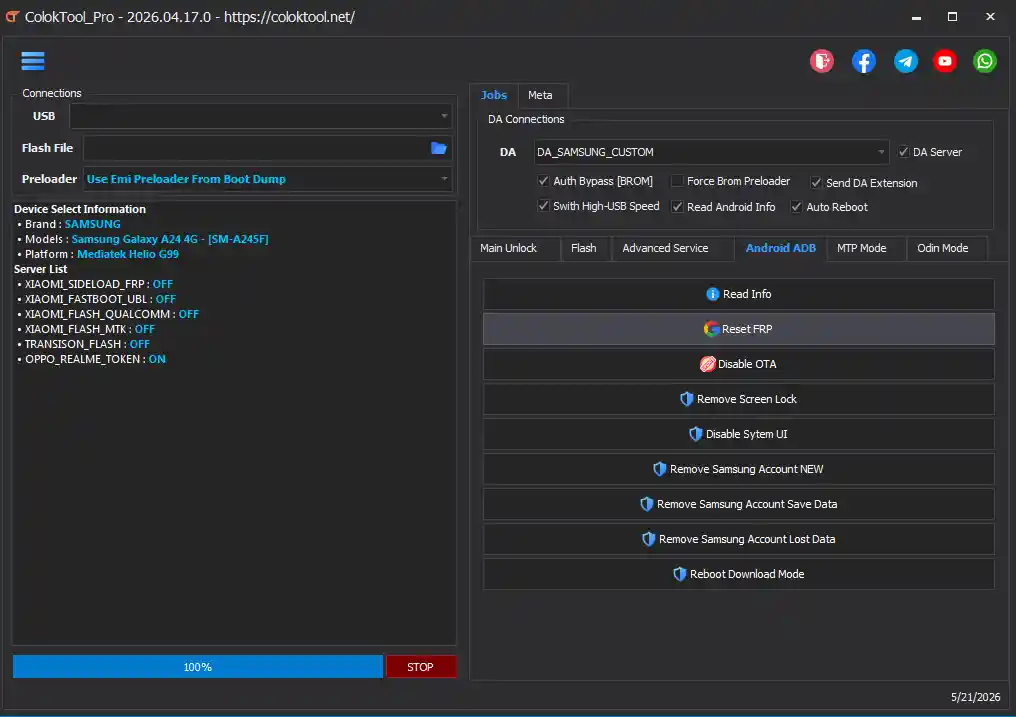Select the Android ADB tab

pos(780,248)
